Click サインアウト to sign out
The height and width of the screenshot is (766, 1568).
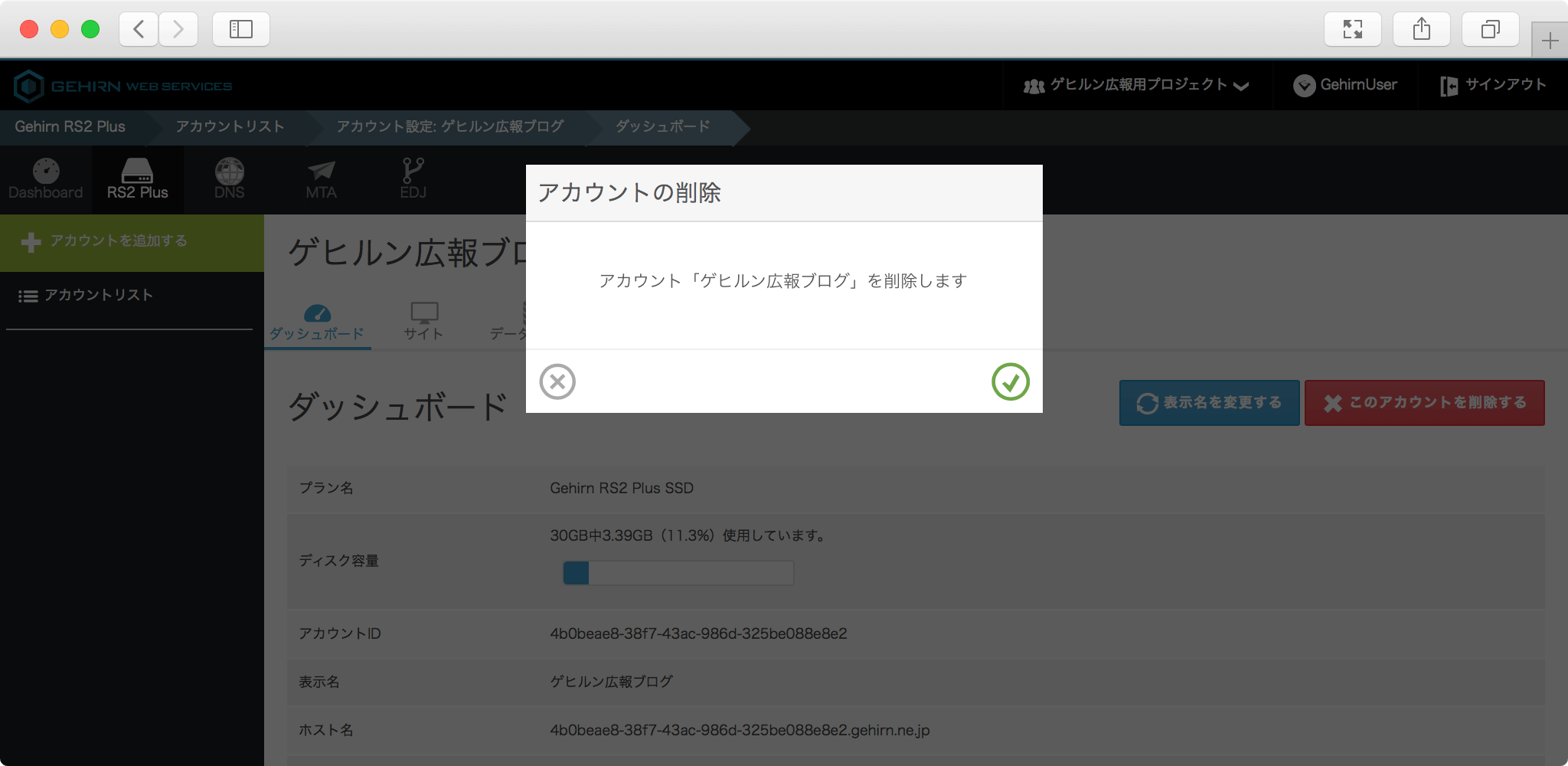[x=1493, y=85]
